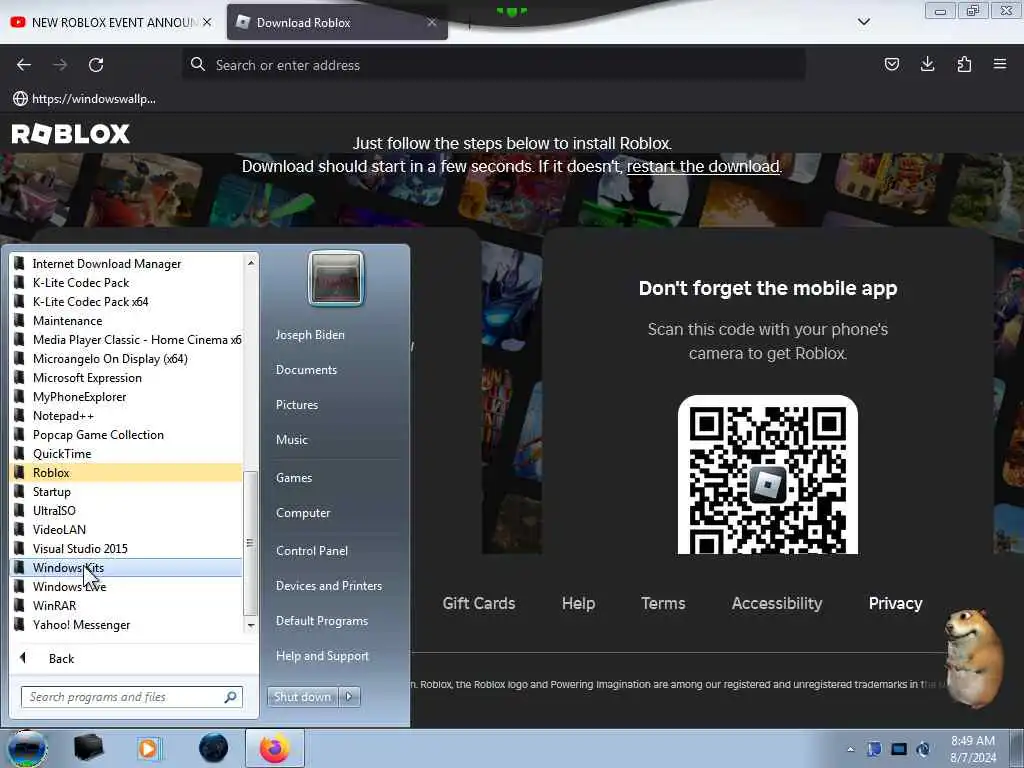Viewport: 1024px width, 768px height.
Task: Click the browser Forward arrow
Action: 60,65
